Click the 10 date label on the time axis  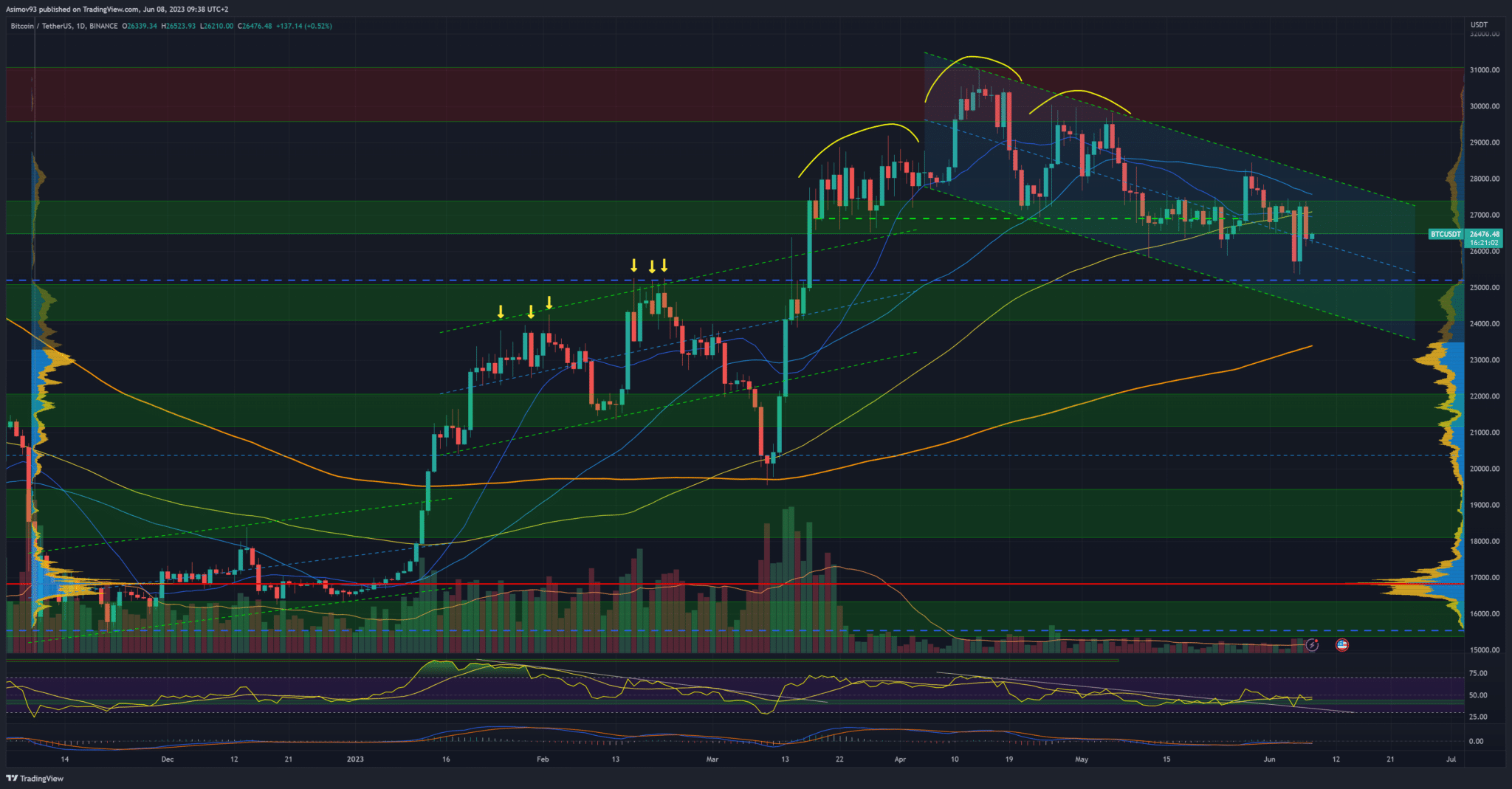pyautogui.click(x=955, y=759)
